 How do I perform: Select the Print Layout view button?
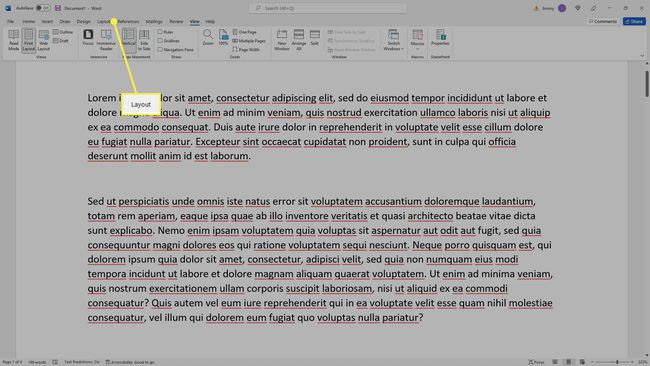click(x=28, y=40)
